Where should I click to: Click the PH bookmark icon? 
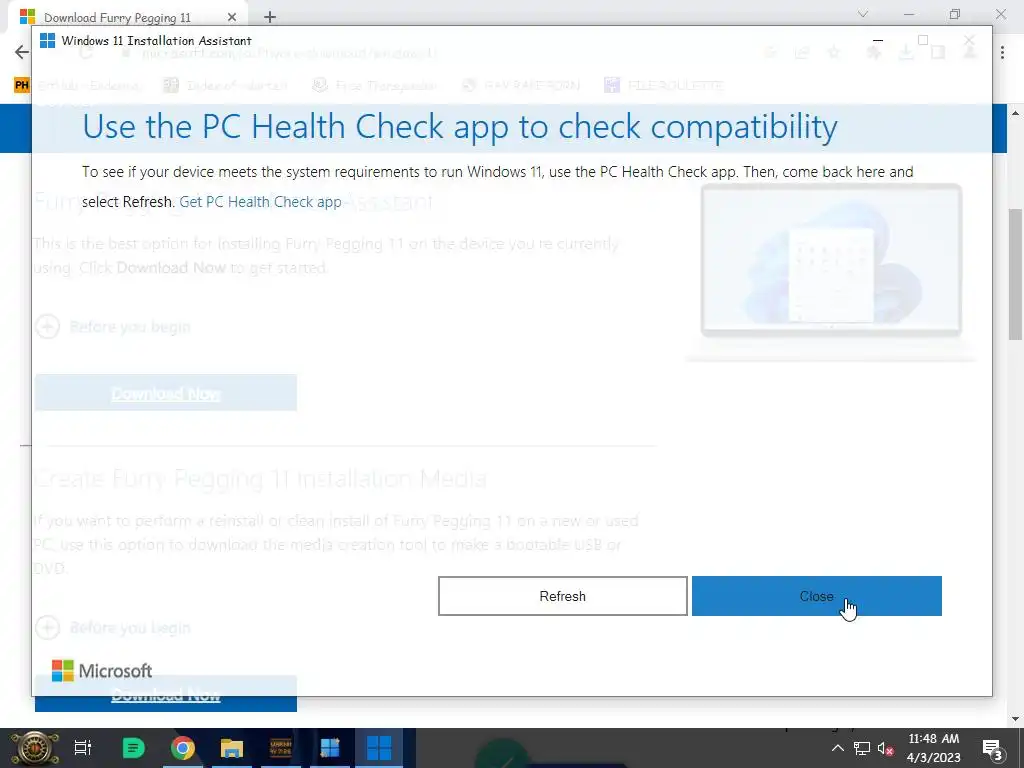22,85
